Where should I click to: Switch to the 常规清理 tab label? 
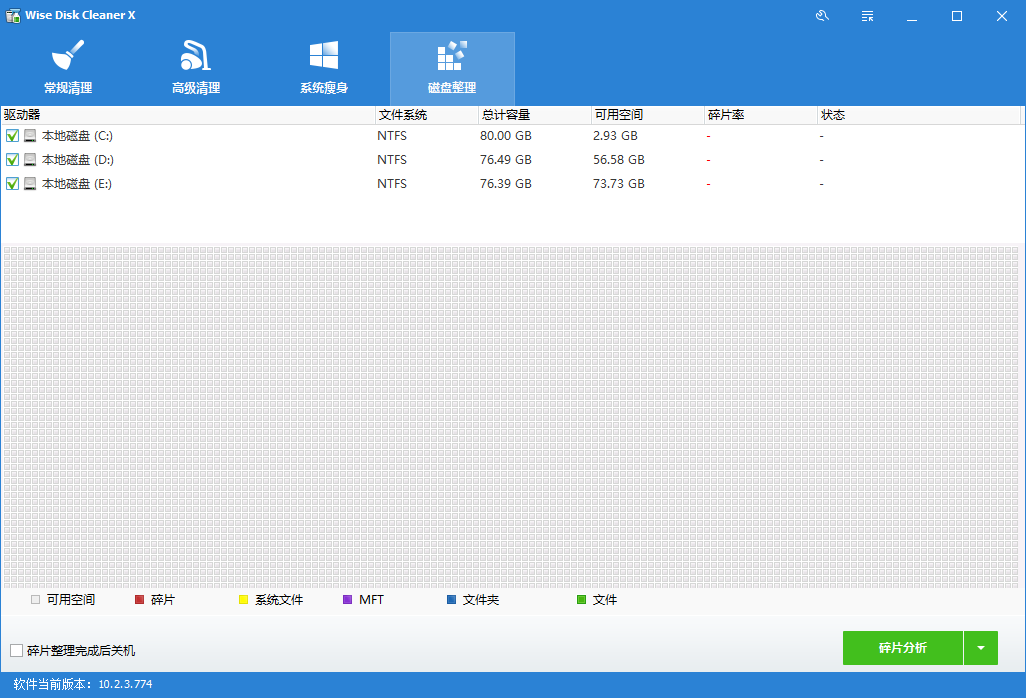68,88
